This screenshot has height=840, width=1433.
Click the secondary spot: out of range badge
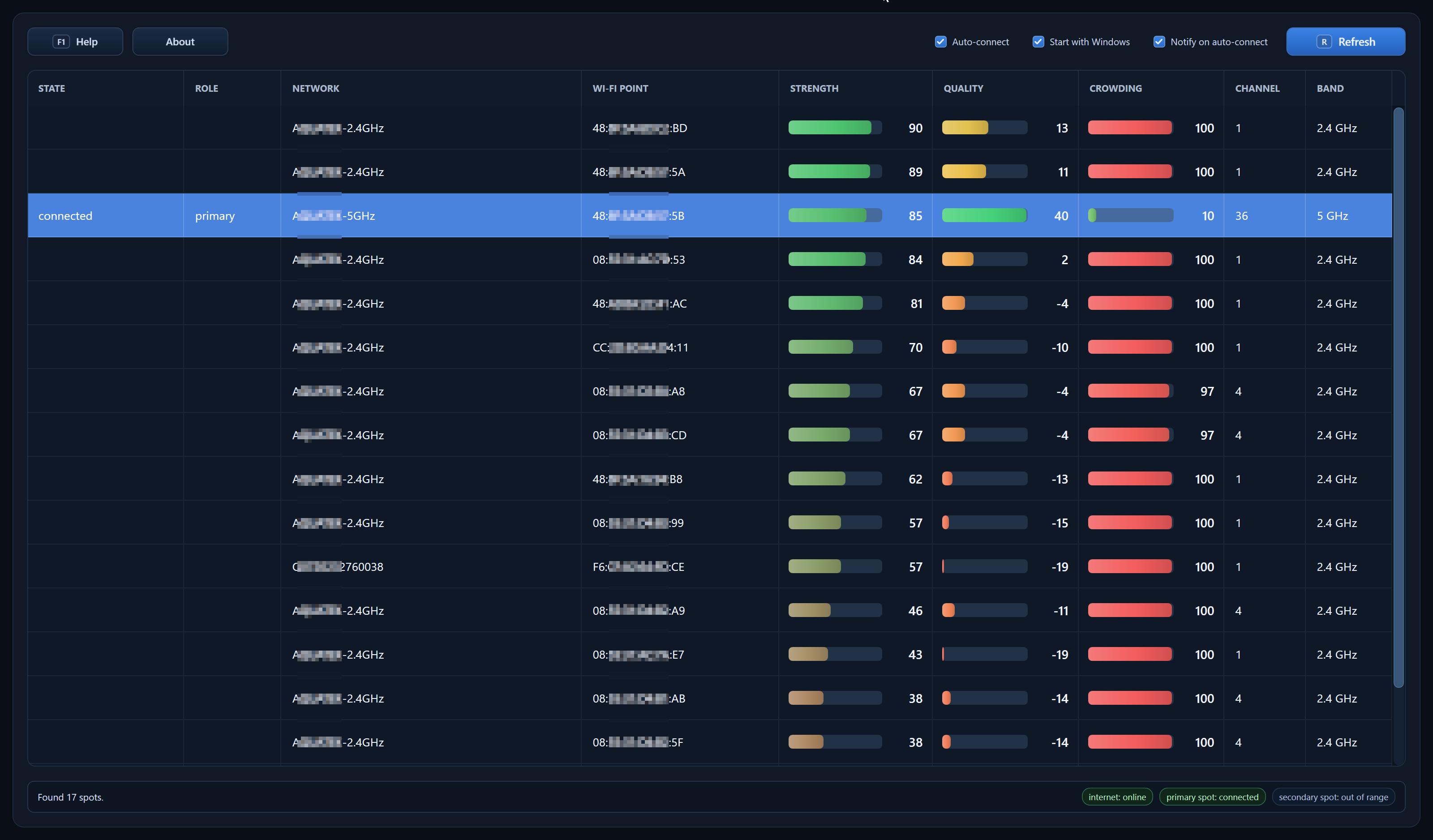1334,797
